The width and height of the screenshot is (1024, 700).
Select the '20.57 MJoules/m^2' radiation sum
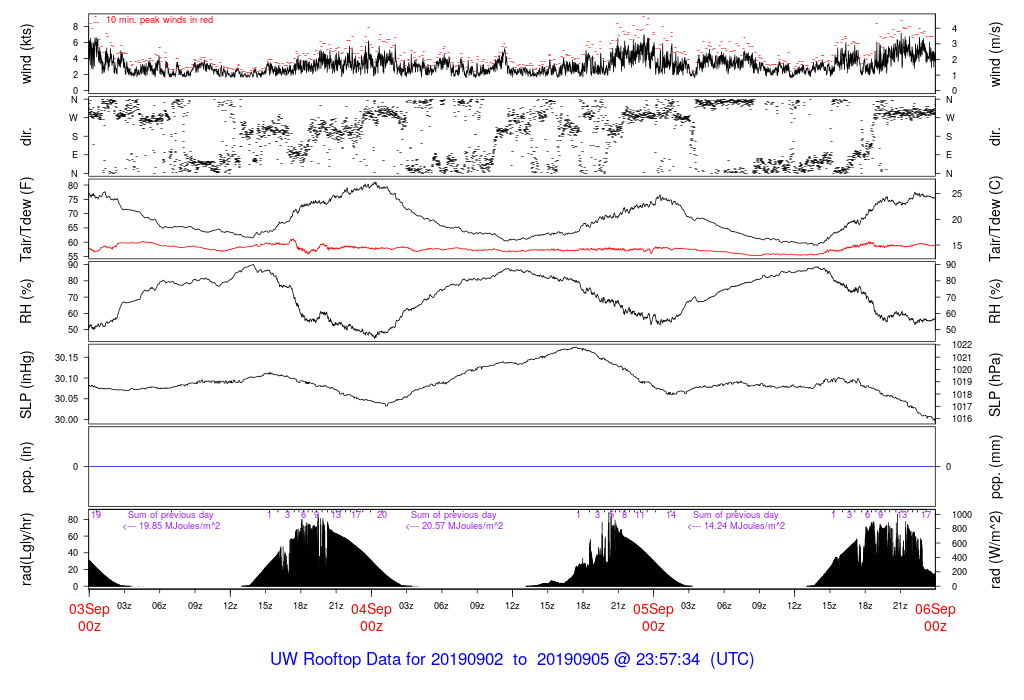tap(462, 526)
